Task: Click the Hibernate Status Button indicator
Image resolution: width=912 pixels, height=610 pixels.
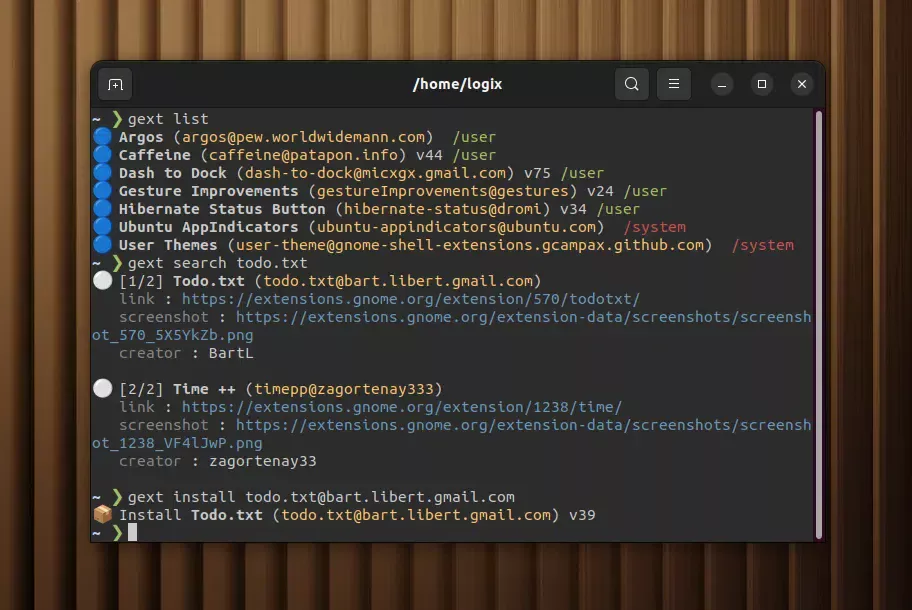Action: pyautogui.click(x=102, y=209)
